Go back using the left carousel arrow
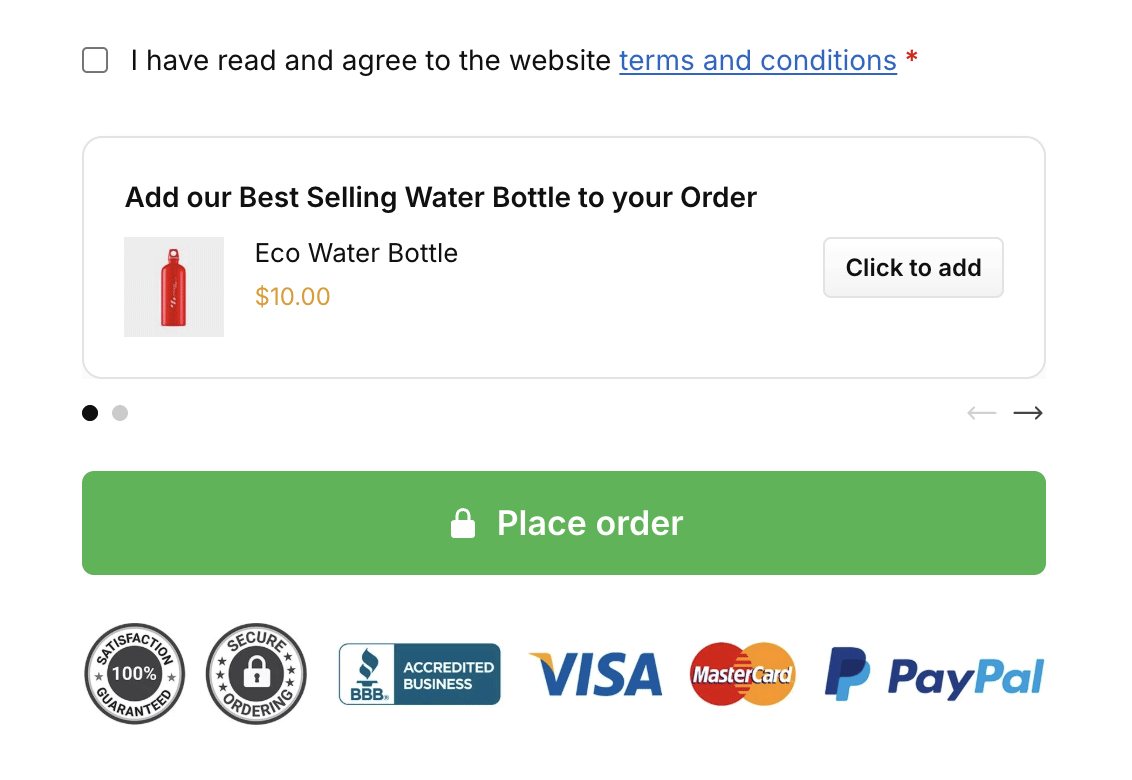The width and height of the screenshot is (1132, 780). (x=981, y=412)
